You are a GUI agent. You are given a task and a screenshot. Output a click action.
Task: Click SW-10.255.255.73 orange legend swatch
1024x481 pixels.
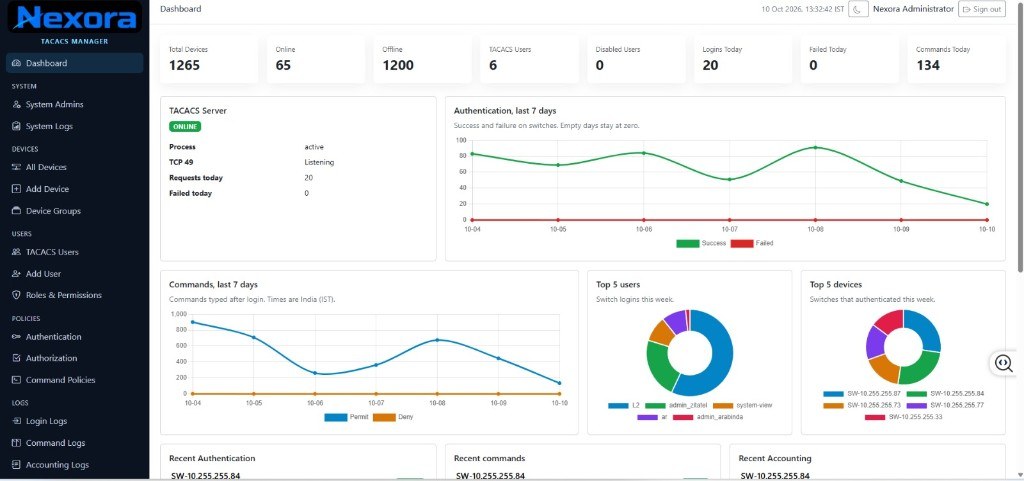[x=833, y=405]
